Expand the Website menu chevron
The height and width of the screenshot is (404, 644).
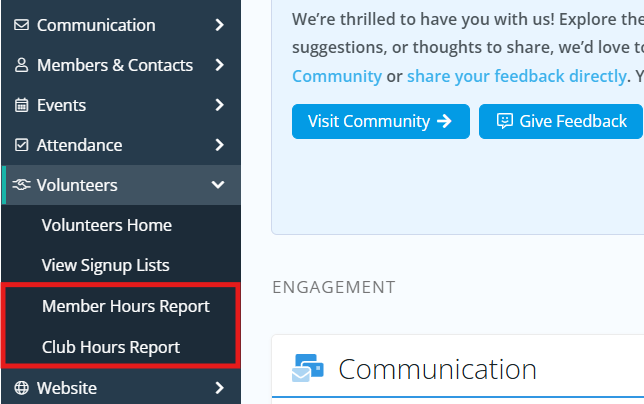[220, 388]
